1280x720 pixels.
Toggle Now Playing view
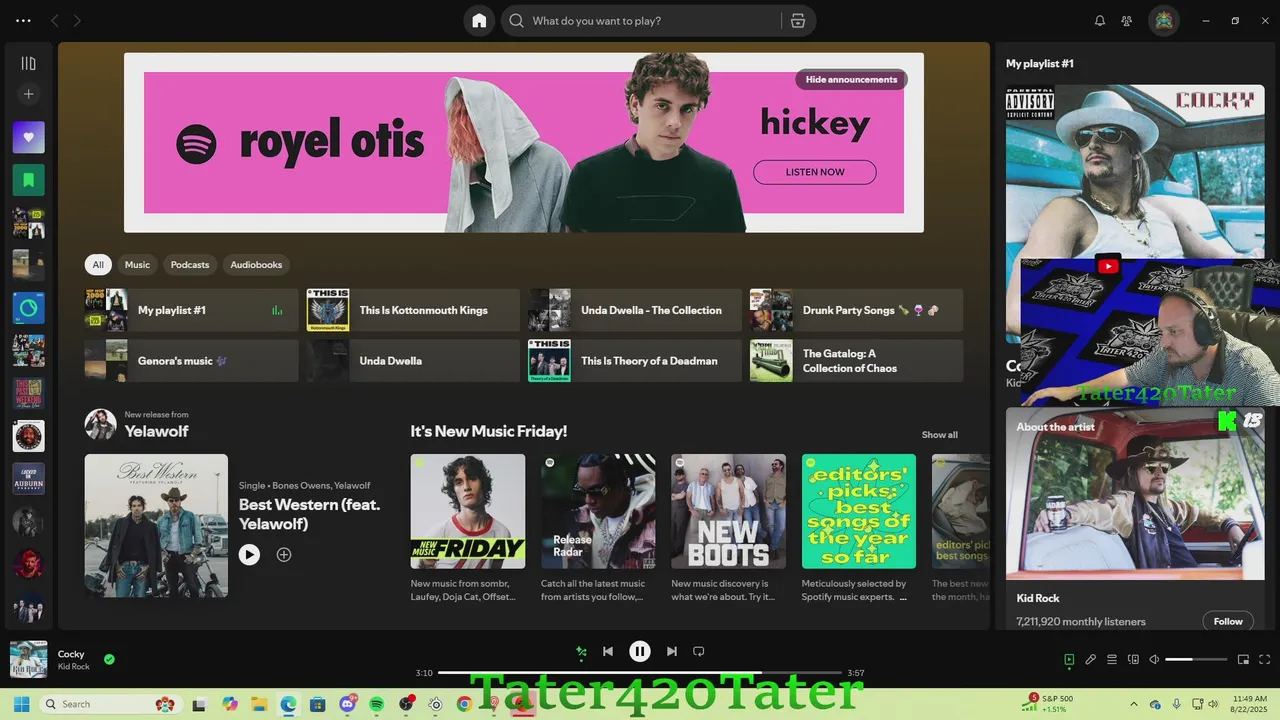point(1069,660)
